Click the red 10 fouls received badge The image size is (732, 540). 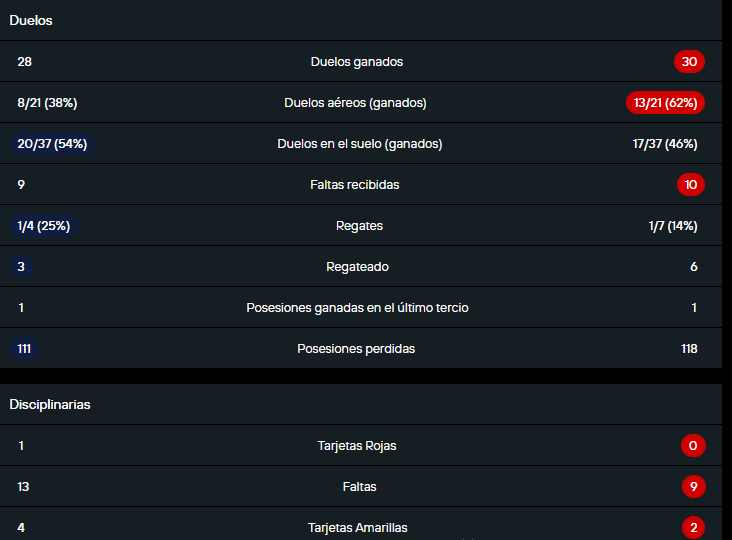(689, 185)
